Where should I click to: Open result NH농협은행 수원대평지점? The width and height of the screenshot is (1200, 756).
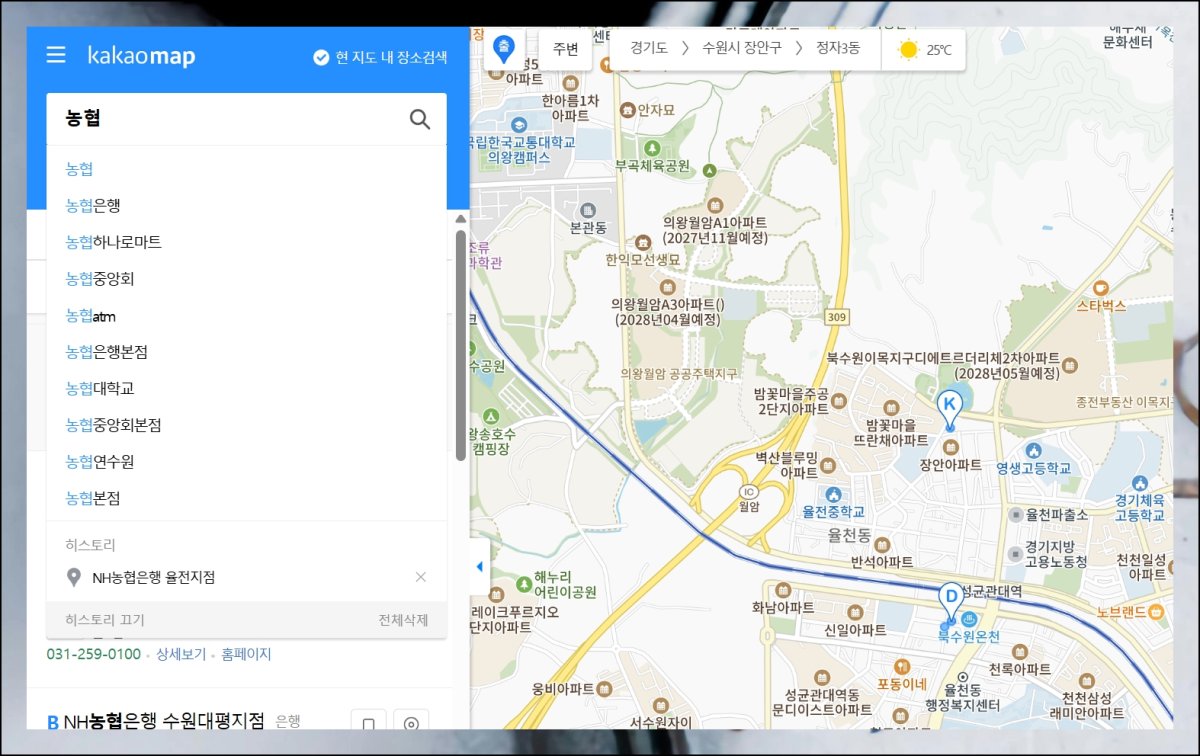pos(164,720)
